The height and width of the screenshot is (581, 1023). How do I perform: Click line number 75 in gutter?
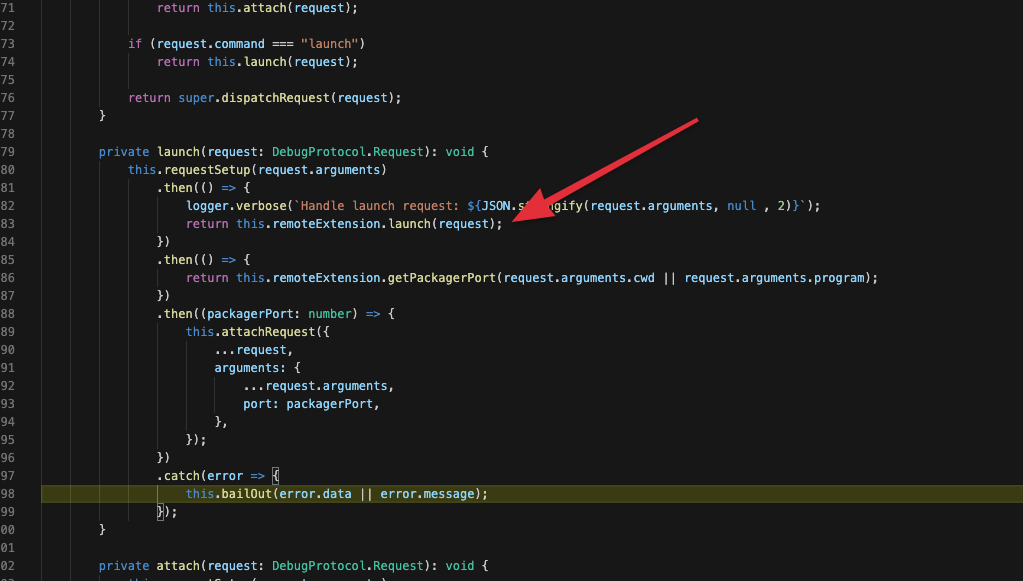[x=8, y=80]
